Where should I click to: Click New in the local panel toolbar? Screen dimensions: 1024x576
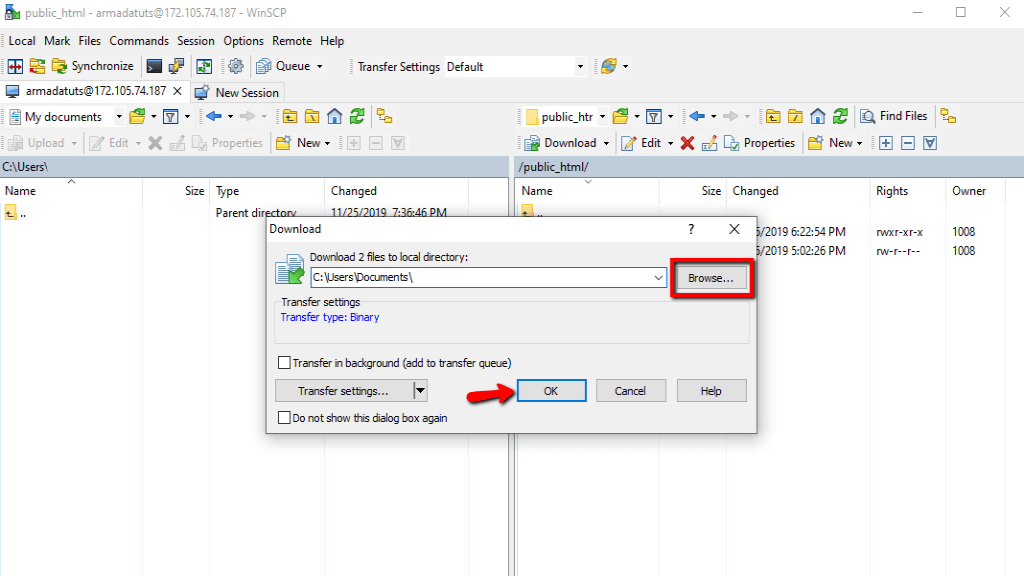pos(303,143)
